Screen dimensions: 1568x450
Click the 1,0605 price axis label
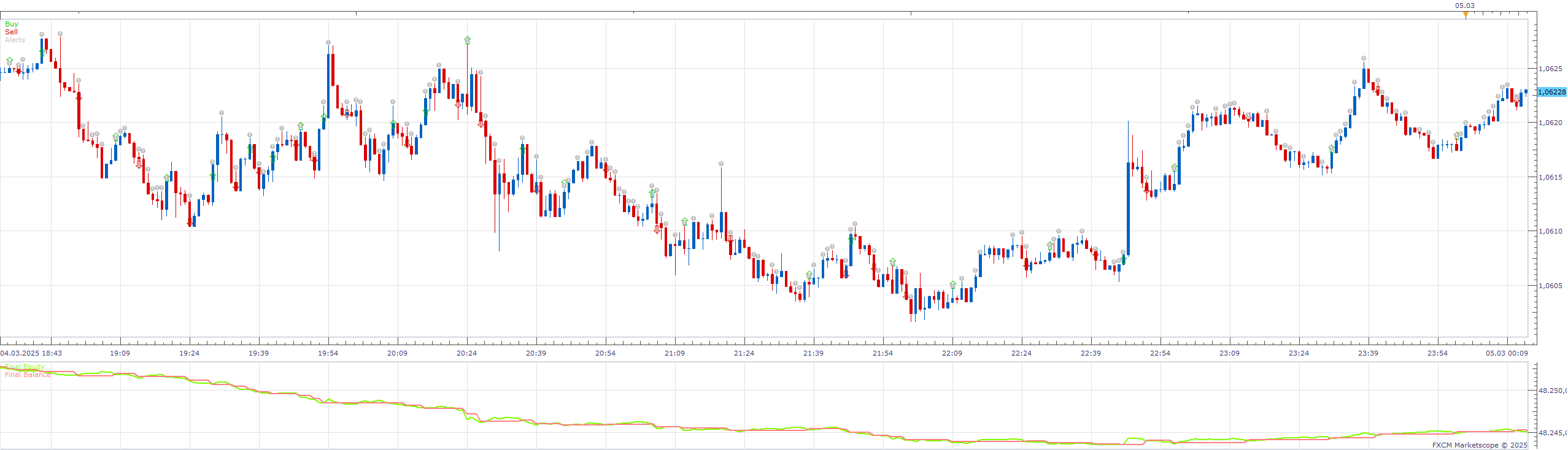pyautogui.click(x=1550, y=286)
